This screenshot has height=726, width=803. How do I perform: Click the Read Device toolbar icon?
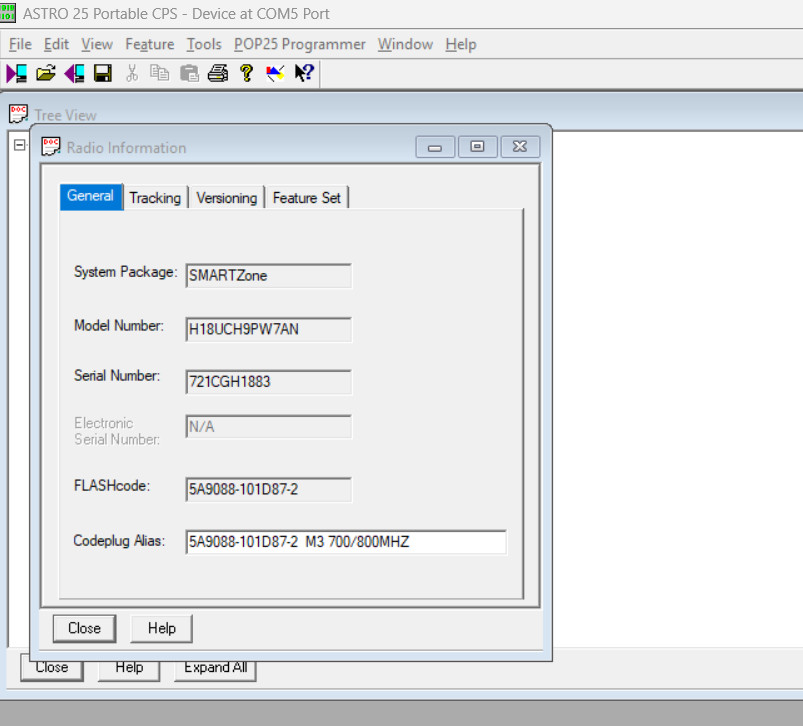[16, 73]
